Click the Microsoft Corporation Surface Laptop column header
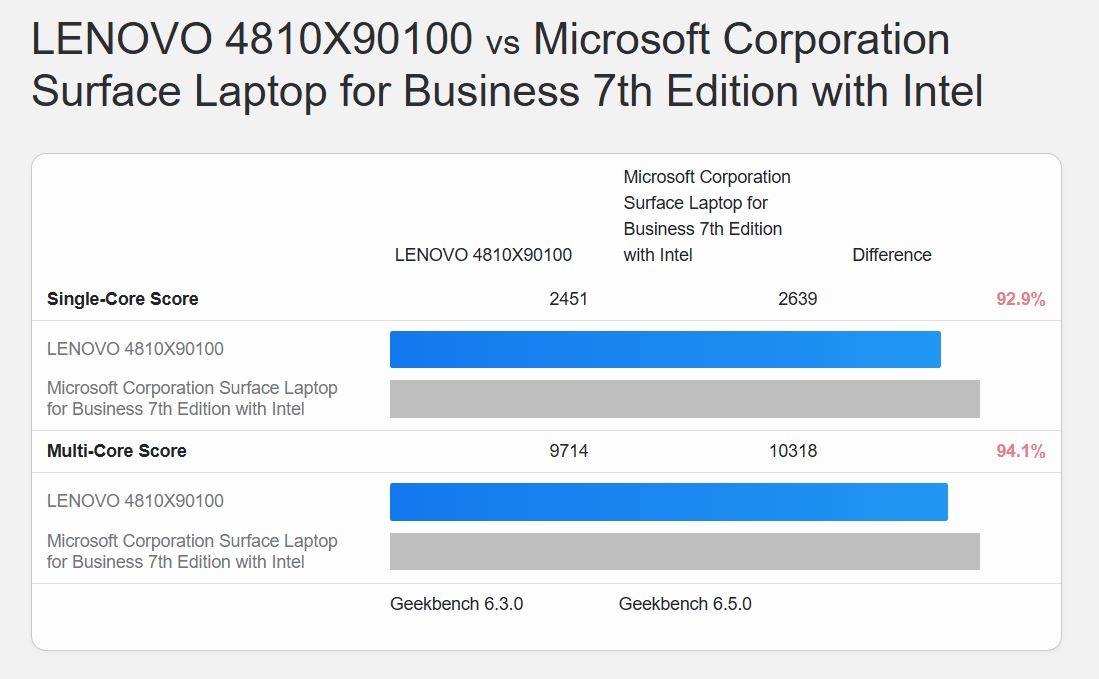The height and width of the screenshot is (679, 1099). pyautogui.click(x=706, y=216)
